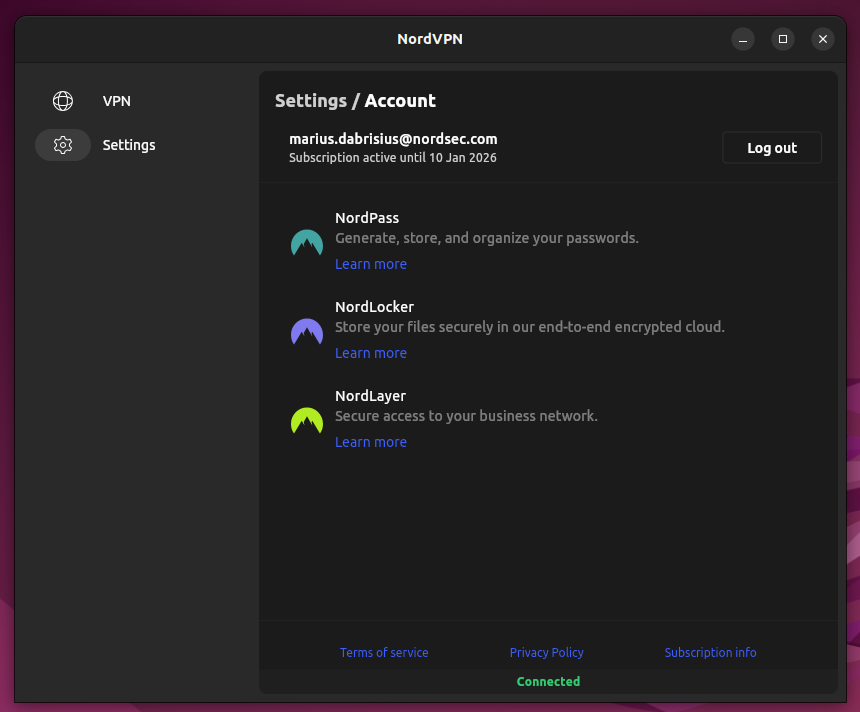Screen dimensions: 860x712
Task: Close the NordVPN window
Action: (822, 39)
